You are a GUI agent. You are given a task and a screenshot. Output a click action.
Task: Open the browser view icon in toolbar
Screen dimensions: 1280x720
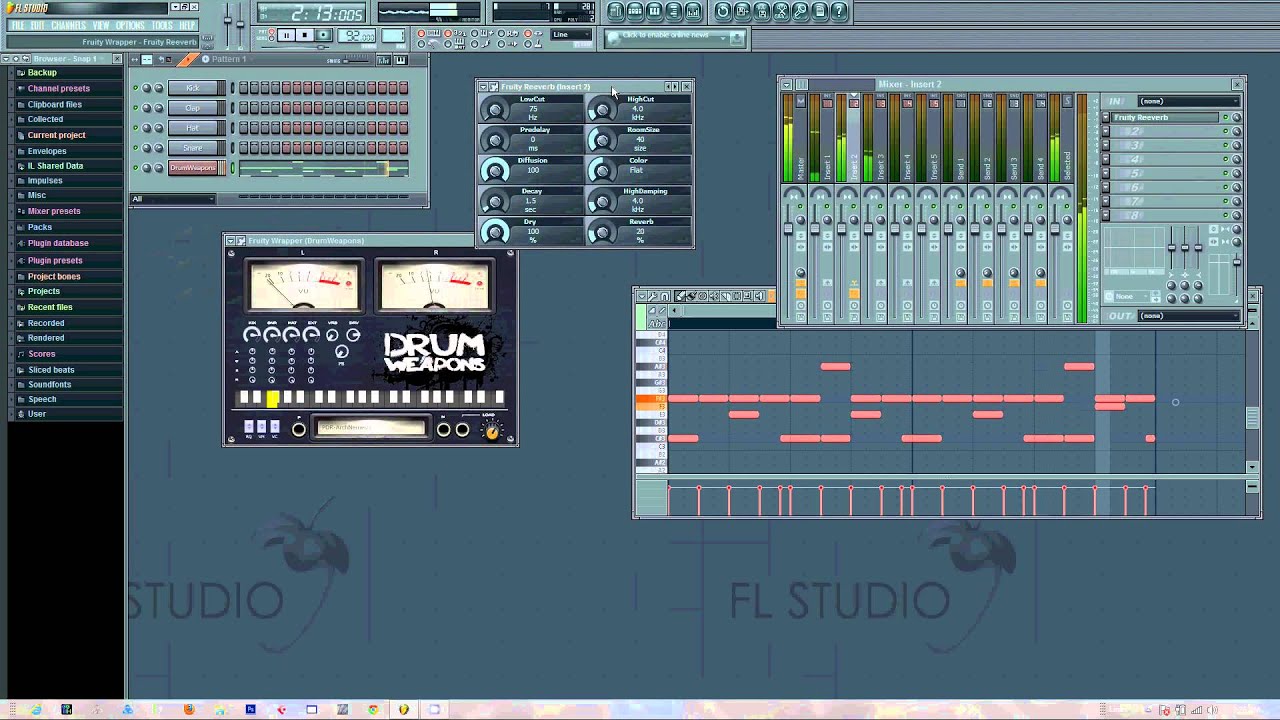click(x=673, y=11)
